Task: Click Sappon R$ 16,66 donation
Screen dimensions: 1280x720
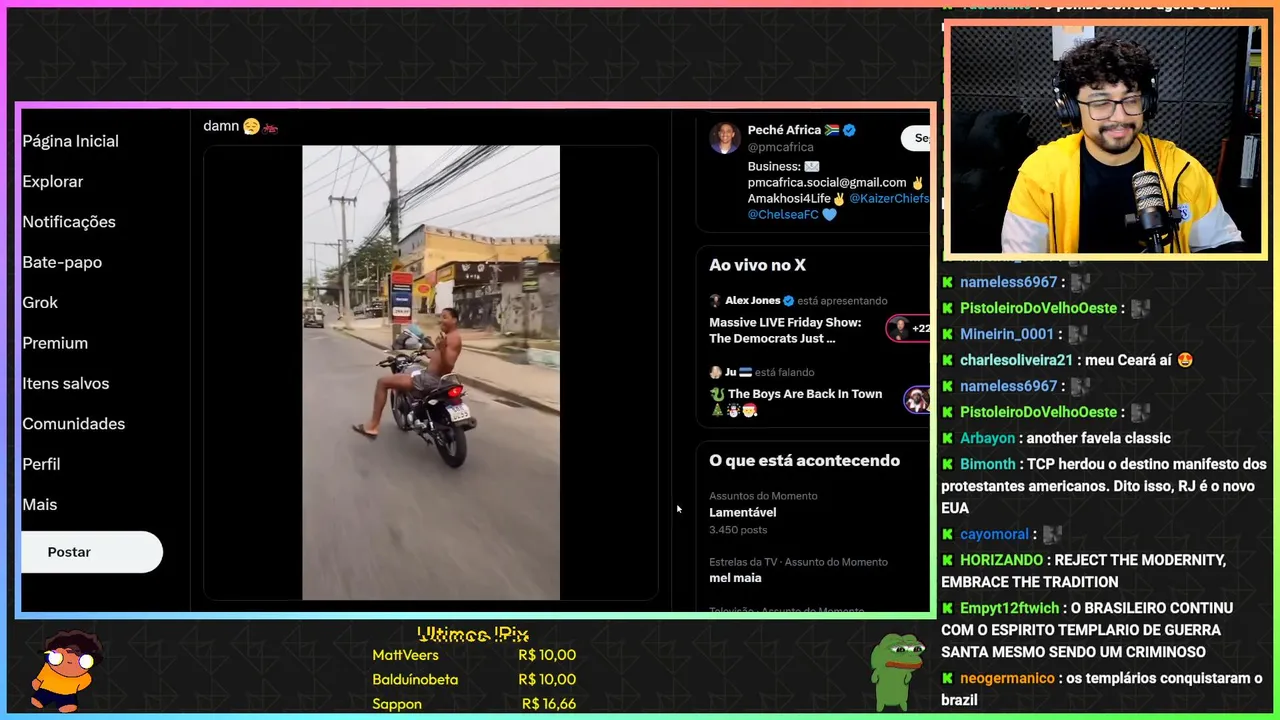Action: click(474, 704)
